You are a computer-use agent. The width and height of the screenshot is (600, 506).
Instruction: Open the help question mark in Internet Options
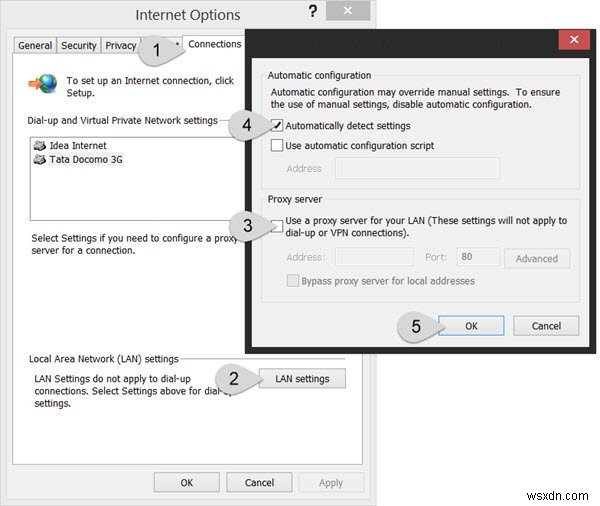pos(313,11)
